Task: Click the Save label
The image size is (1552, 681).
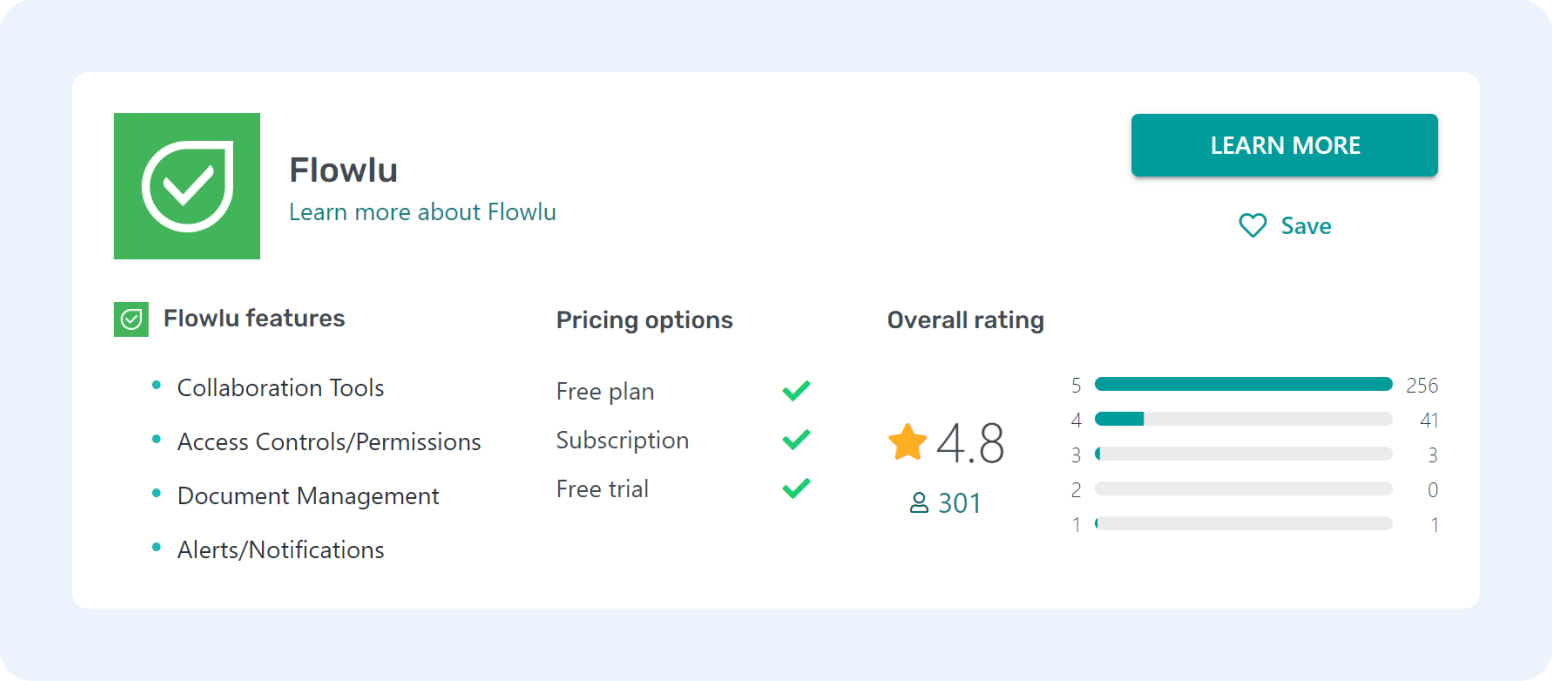Action: coord(1306,226)
